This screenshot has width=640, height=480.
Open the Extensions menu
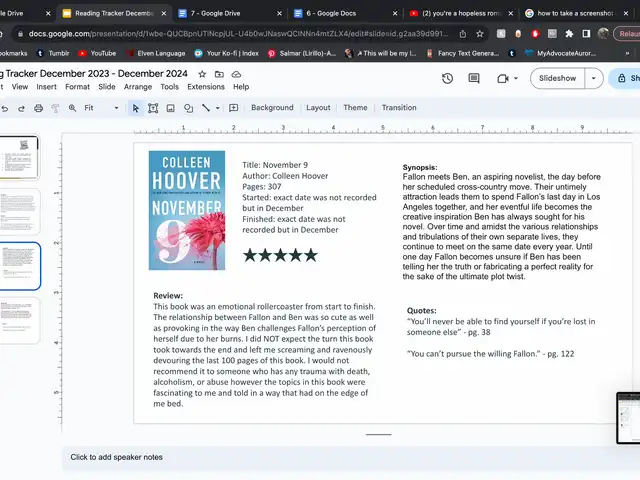[x=206, y=87]
